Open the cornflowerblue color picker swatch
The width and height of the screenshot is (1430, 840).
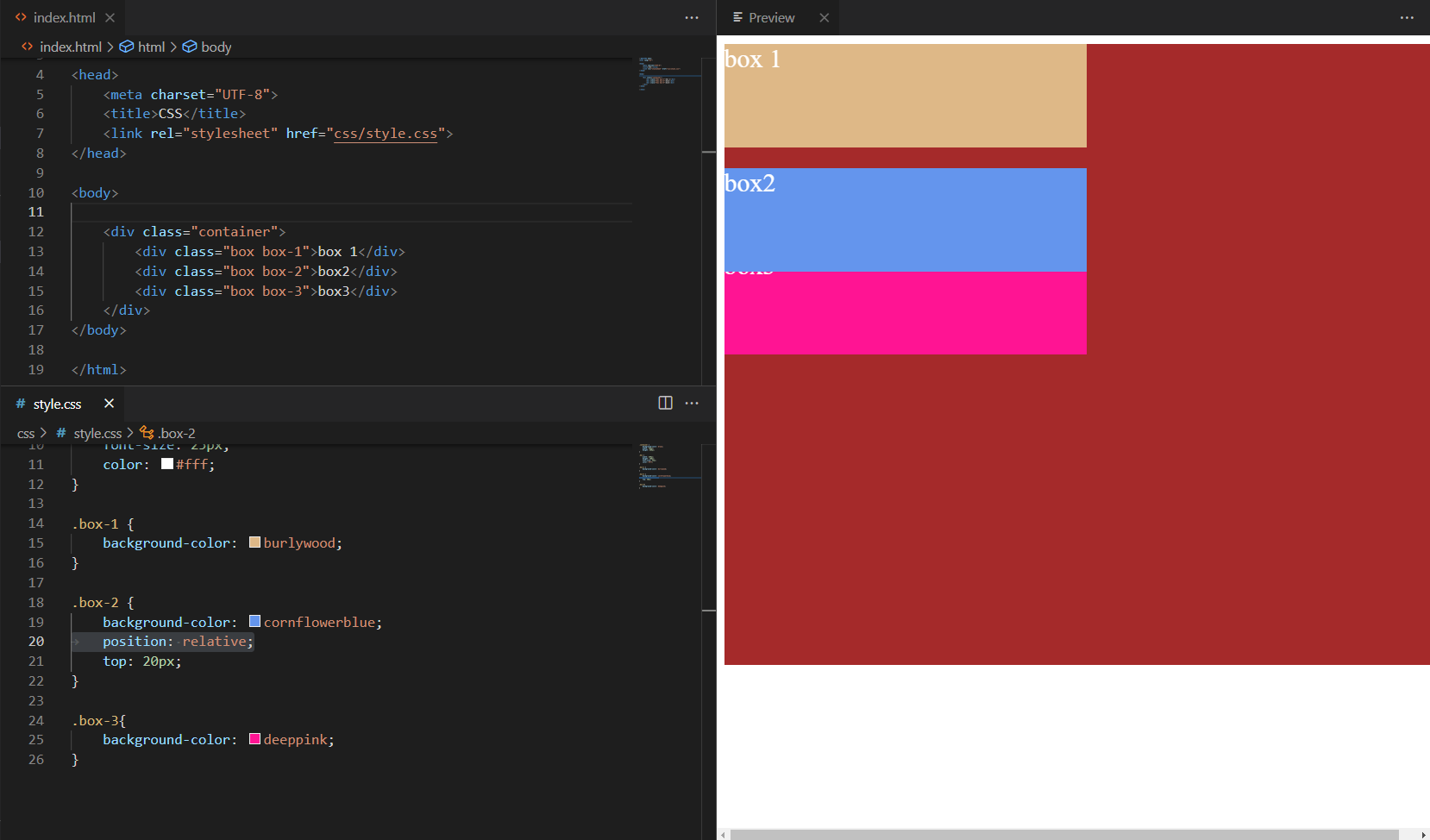(254, 622)
